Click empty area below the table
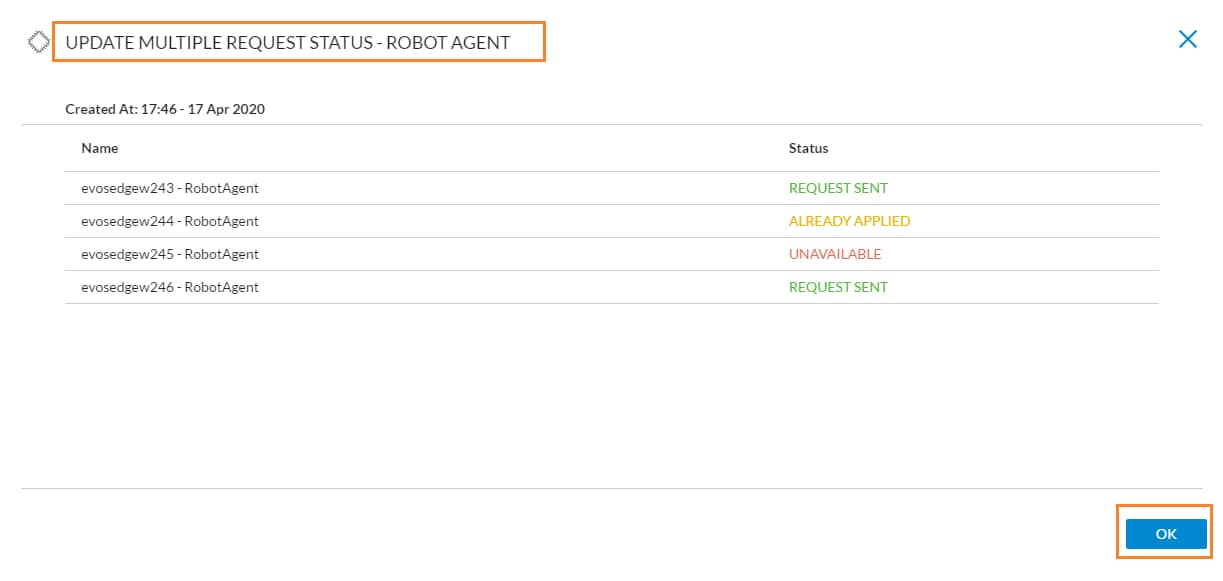Image resolution: width=1223 pixels, height=581 pixels. click(612, 395)
